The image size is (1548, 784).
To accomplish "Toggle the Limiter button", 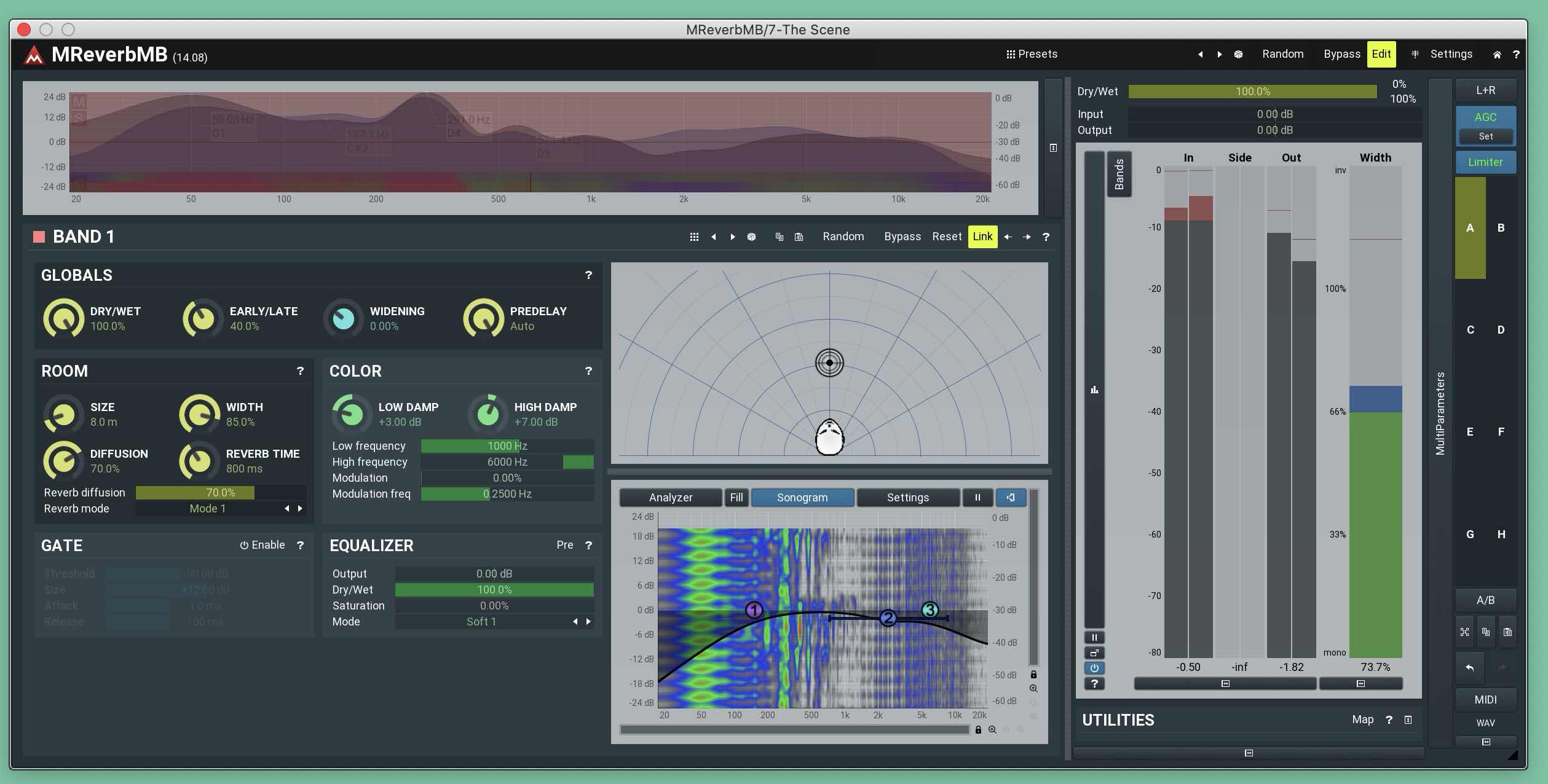I will click(x=1485, y=162).
